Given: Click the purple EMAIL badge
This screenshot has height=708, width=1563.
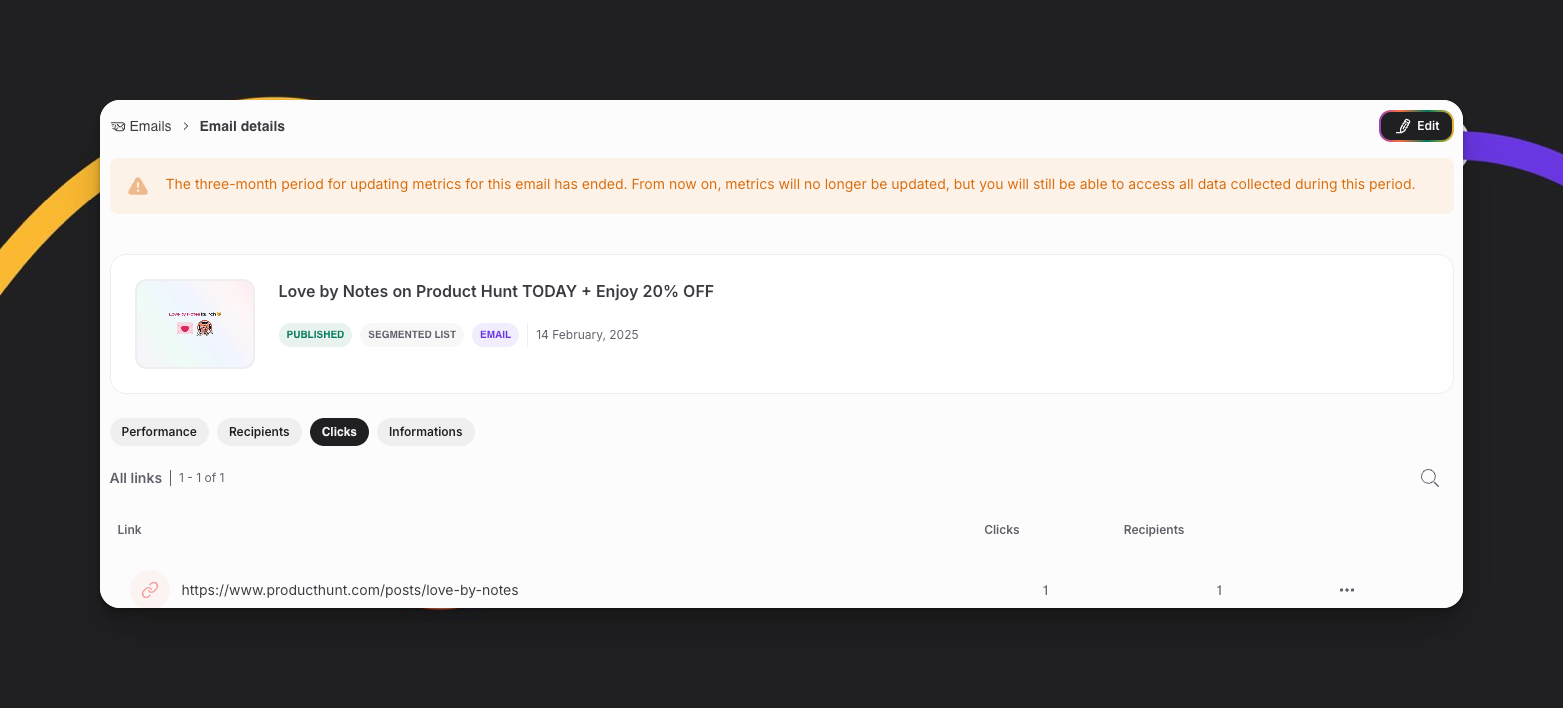Looking at the screenshot, I should pyautogui.click(x=495, y=335).
